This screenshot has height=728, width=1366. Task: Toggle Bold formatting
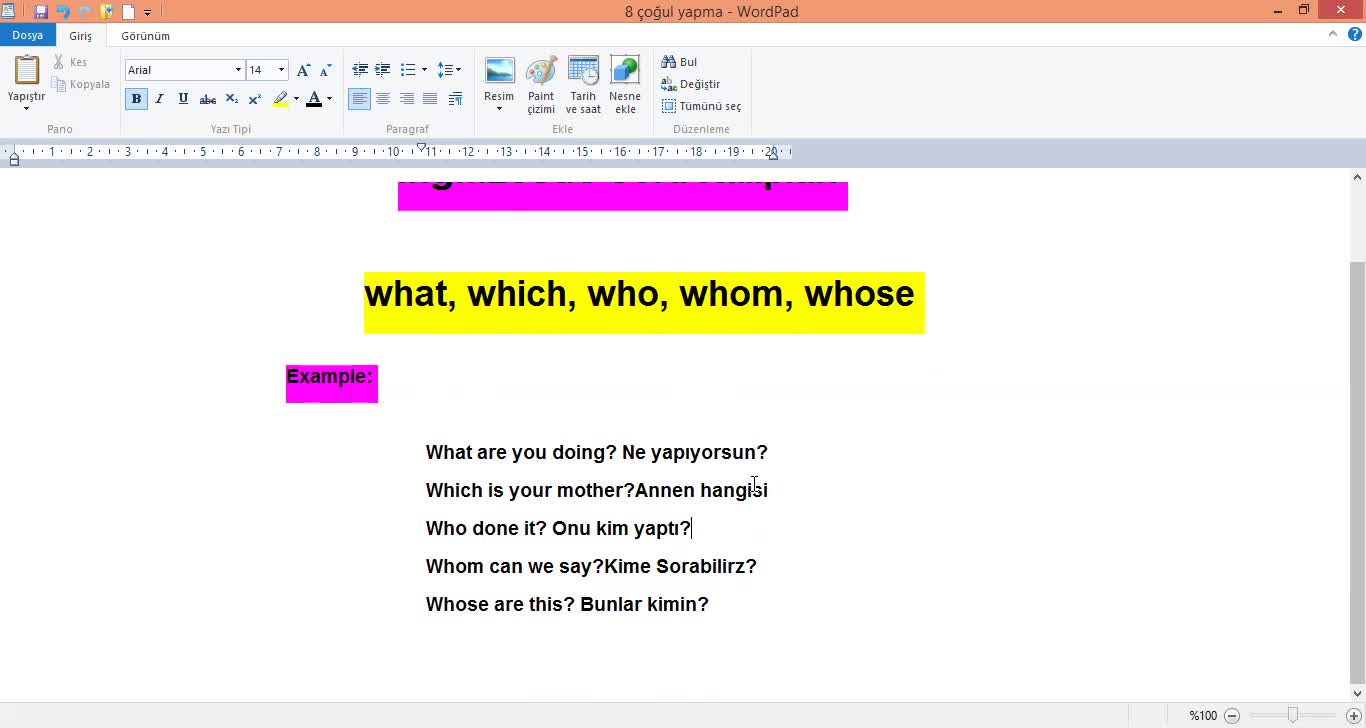coord(136,99)
